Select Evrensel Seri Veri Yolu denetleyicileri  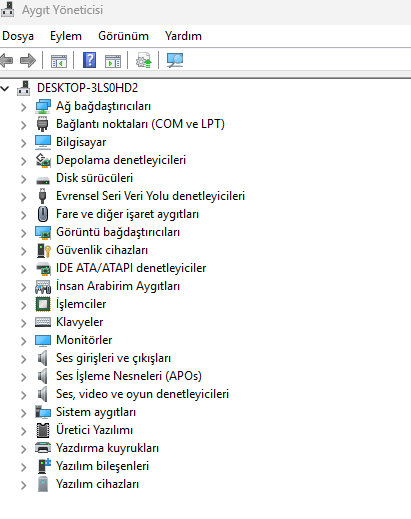[150, 196]
